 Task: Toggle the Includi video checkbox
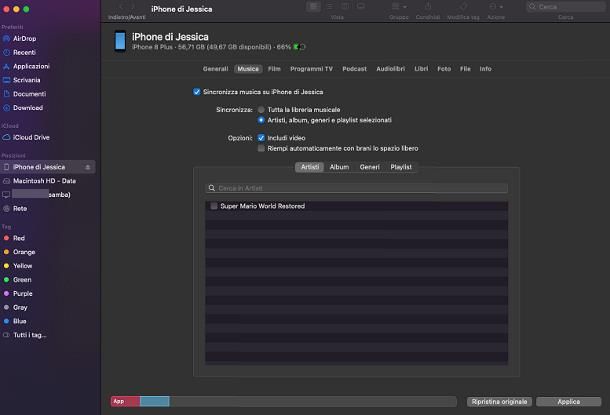[x=261, y=138]
